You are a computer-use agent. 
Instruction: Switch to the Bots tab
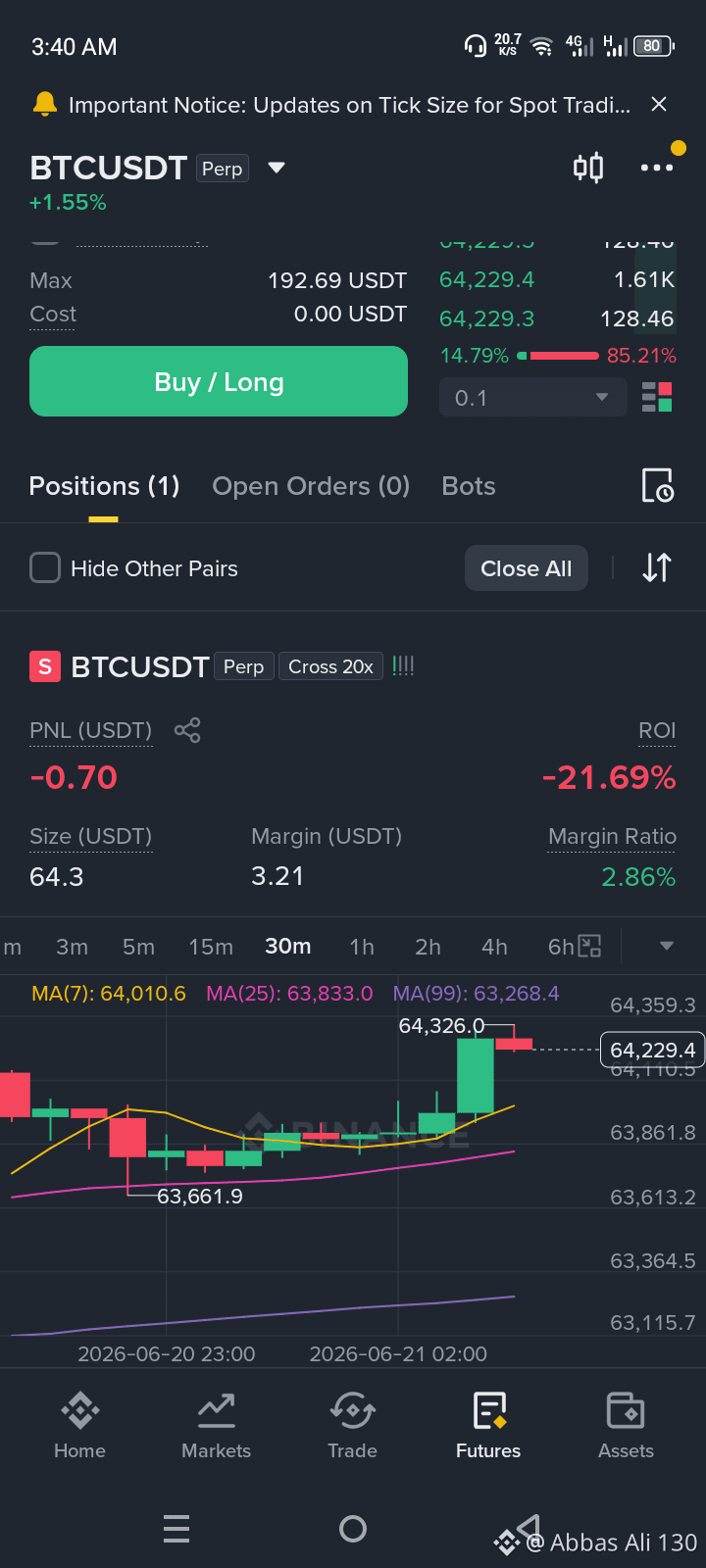(x=469, y=486)
